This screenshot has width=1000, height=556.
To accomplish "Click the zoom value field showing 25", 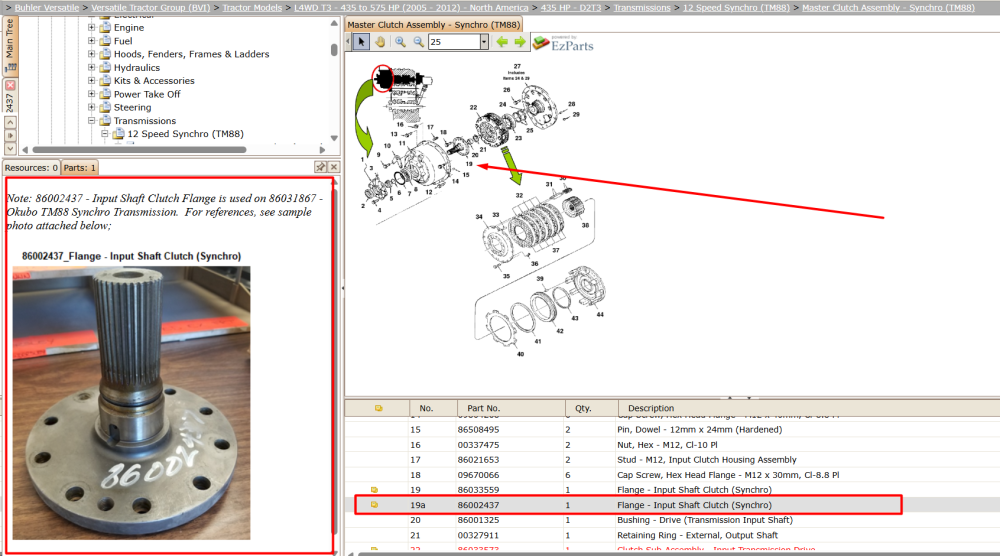I will (453, 42).
